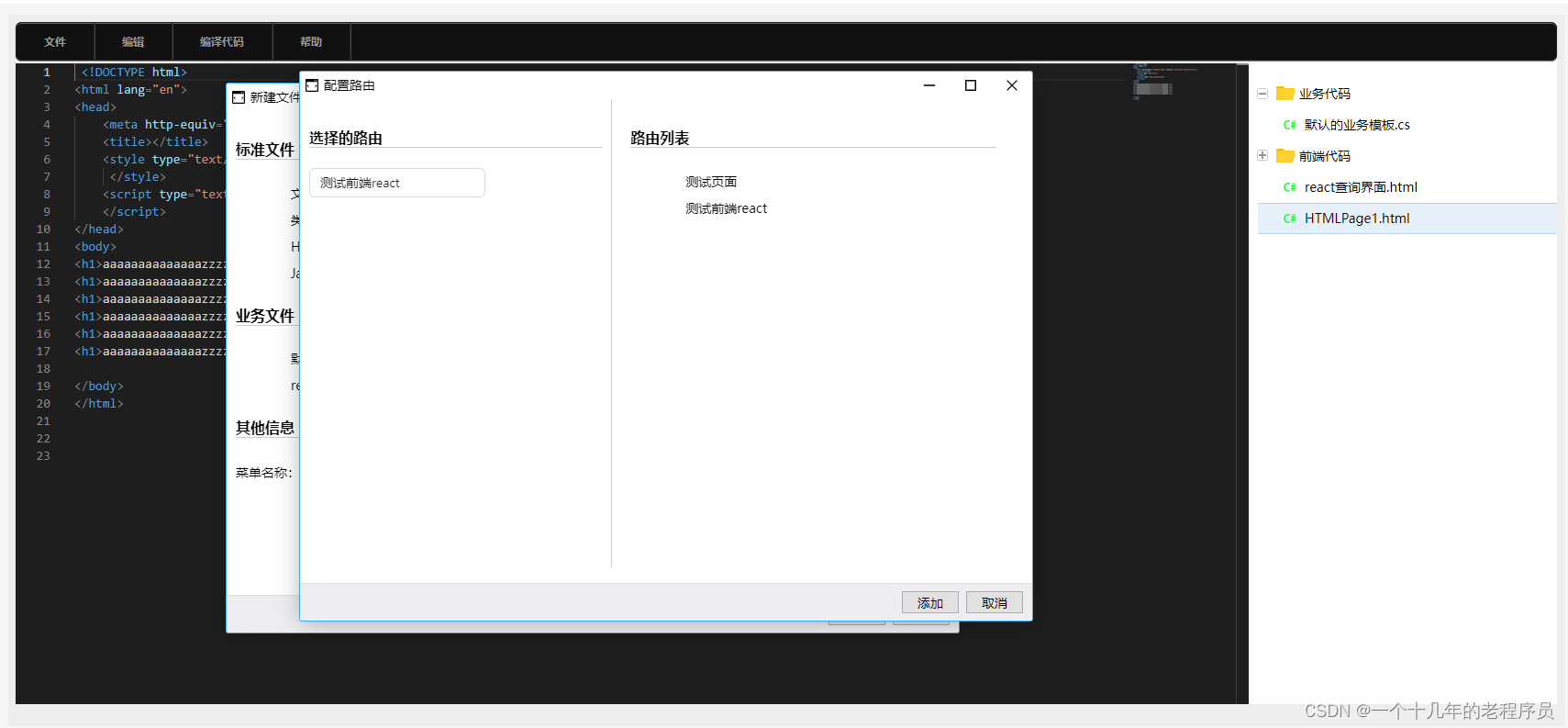Select the 业务代码 folder icon

(x=1284, y=94)
